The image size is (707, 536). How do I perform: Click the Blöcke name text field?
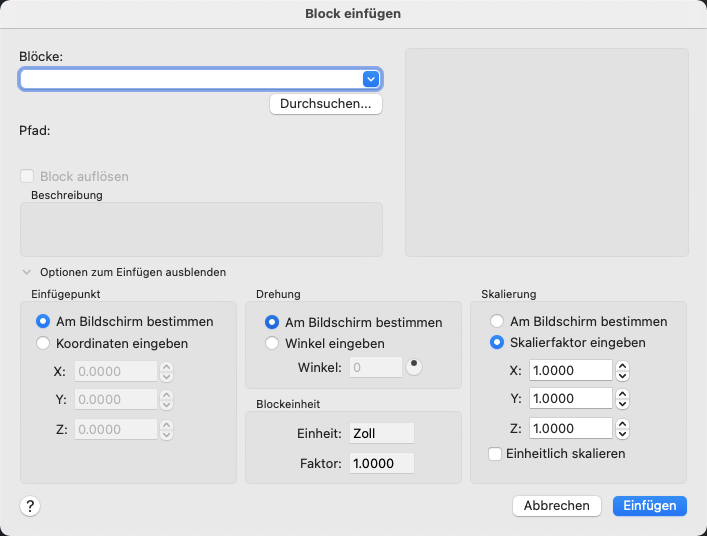click(190, 79)
